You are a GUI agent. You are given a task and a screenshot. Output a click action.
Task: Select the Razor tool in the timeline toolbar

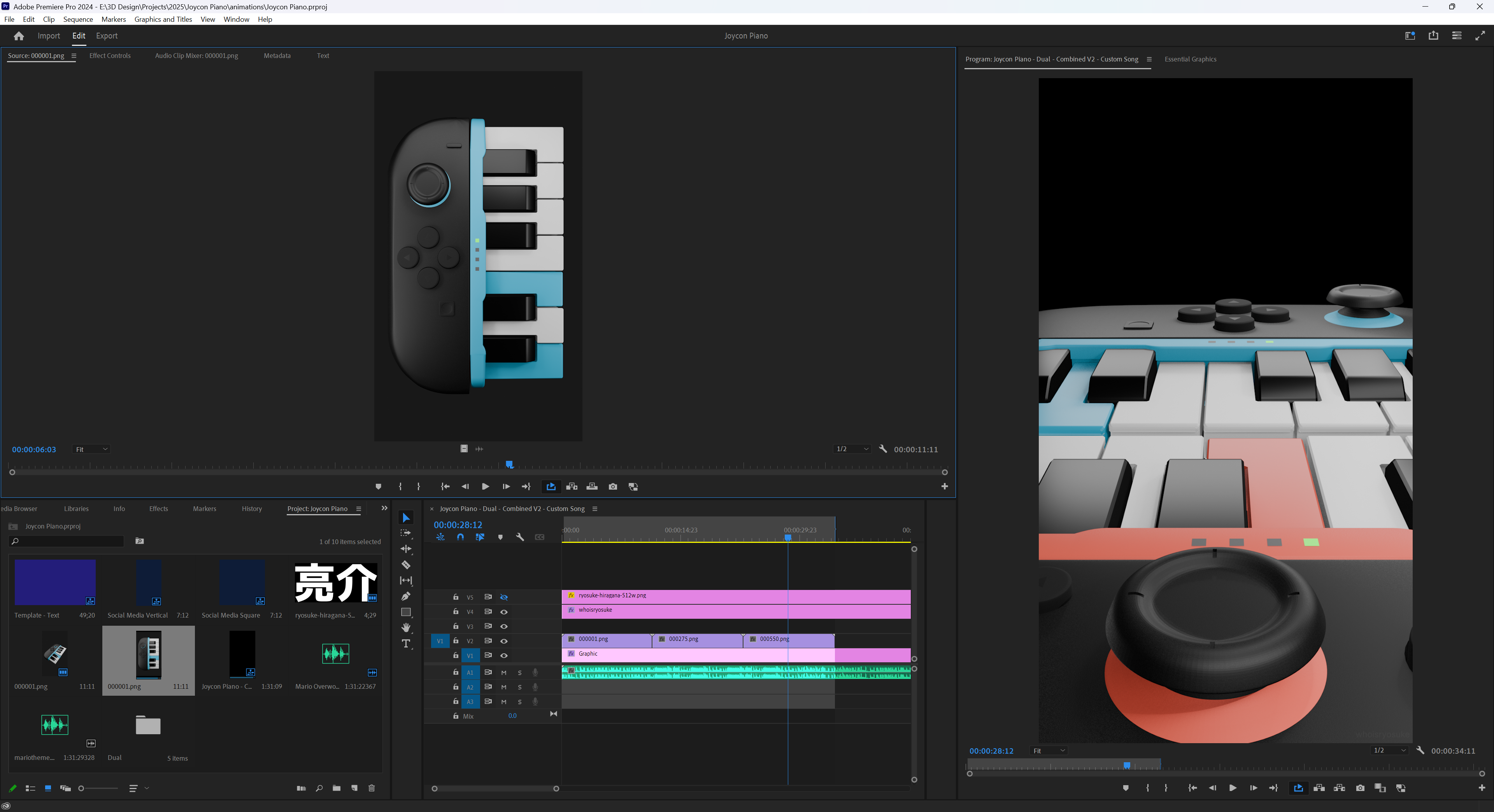click(406, 565)
